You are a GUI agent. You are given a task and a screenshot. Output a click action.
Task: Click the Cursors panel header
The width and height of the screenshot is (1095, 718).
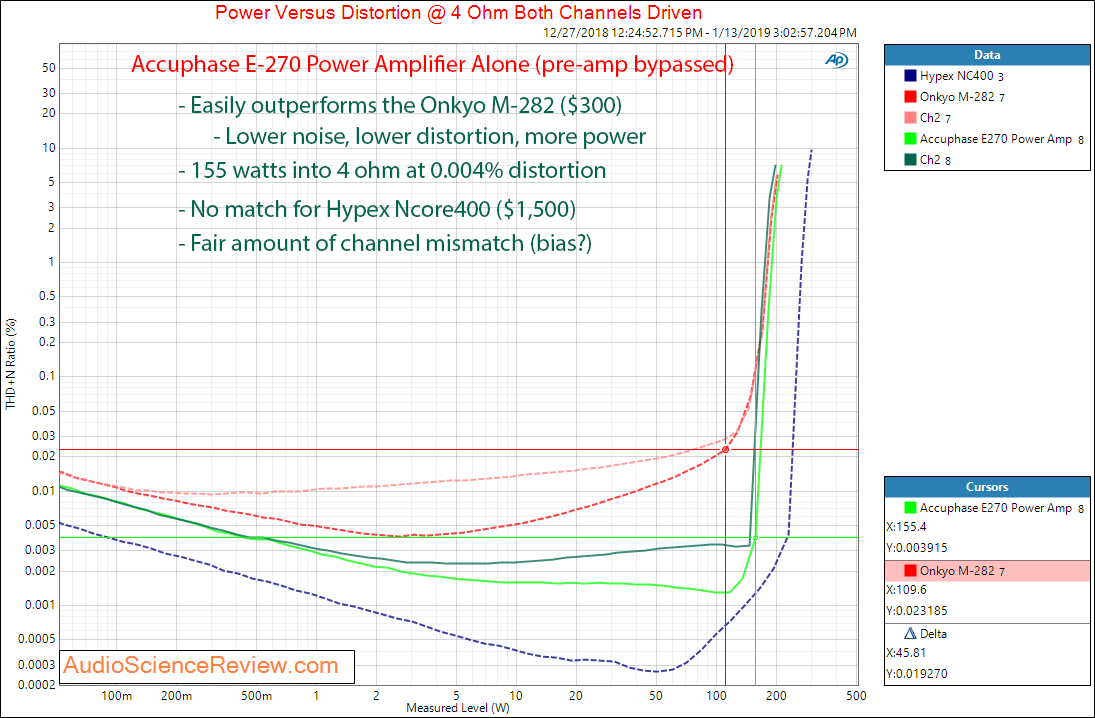point(987,487)
